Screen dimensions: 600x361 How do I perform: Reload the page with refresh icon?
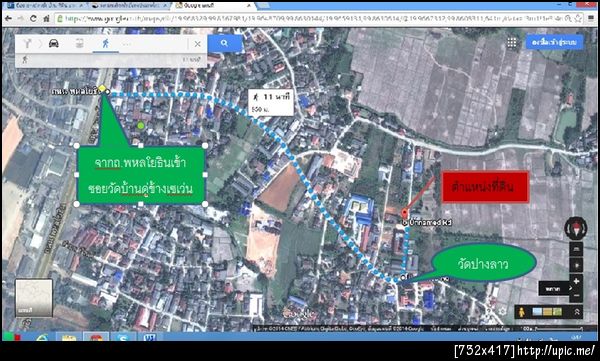[33, 18]
